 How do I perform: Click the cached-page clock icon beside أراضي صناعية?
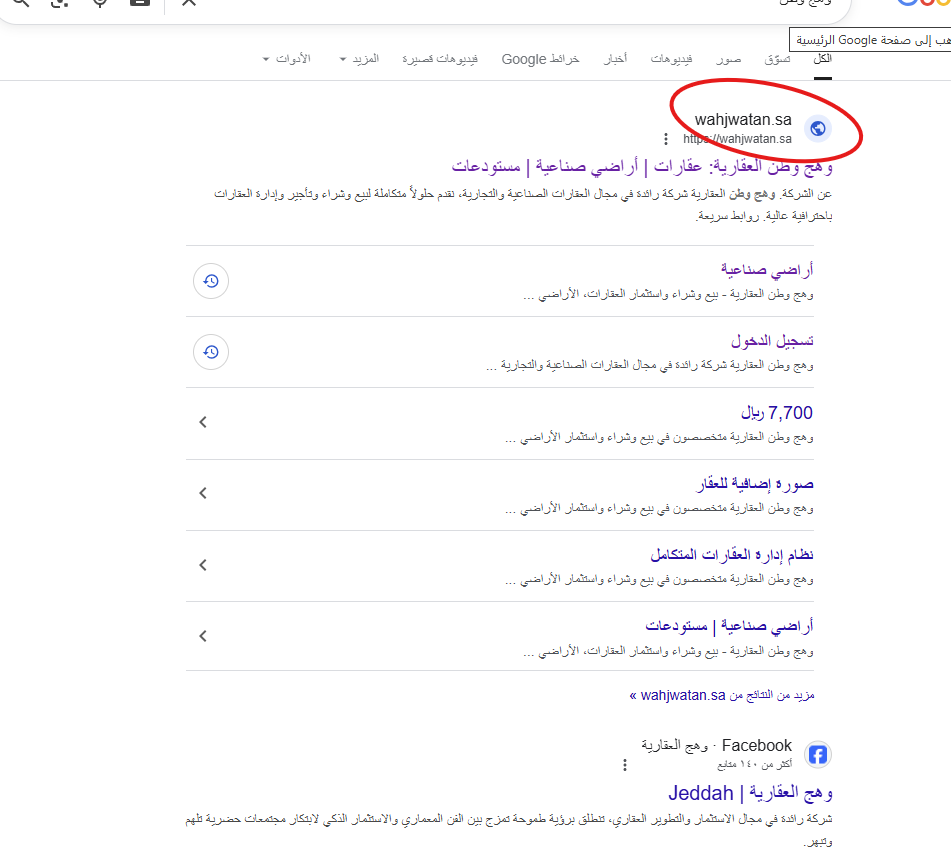[210, 281]
